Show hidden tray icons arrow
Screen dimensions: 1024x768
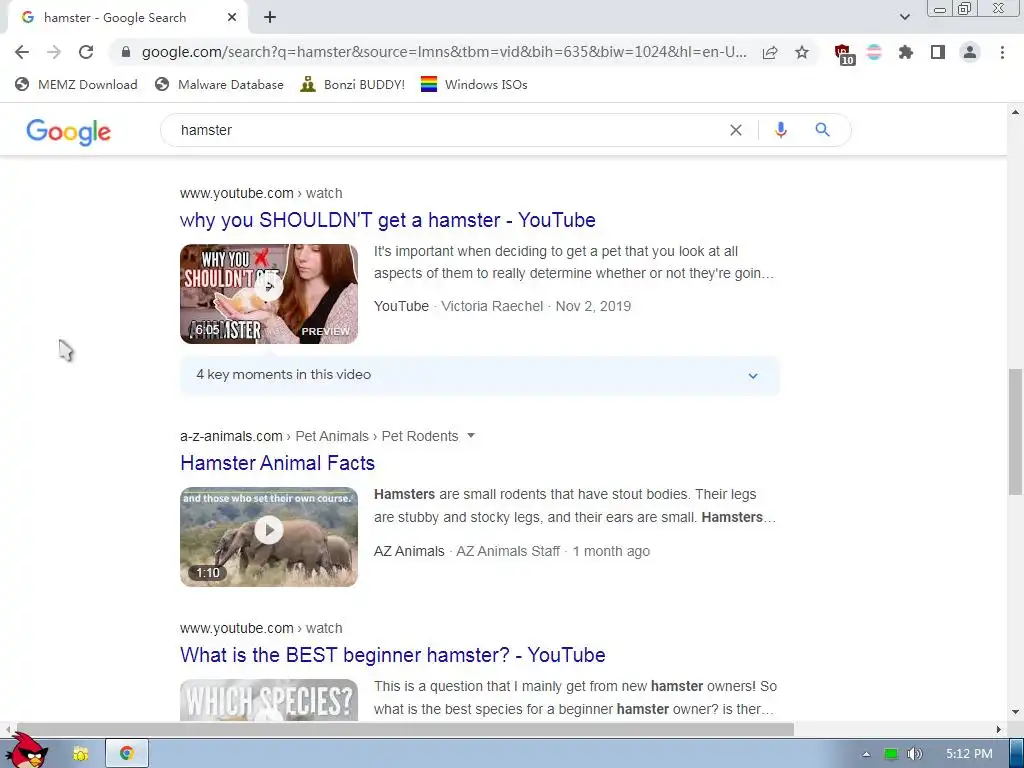(x=866, y=754)
